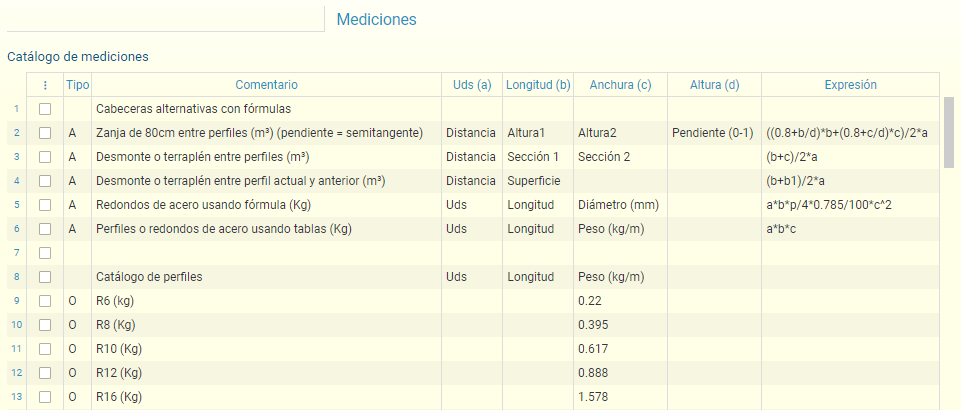Image resolution: width=961 pixels, height=410 pixels.
Task: Open the three-dot column options menu
Action: tap(45, 85)
